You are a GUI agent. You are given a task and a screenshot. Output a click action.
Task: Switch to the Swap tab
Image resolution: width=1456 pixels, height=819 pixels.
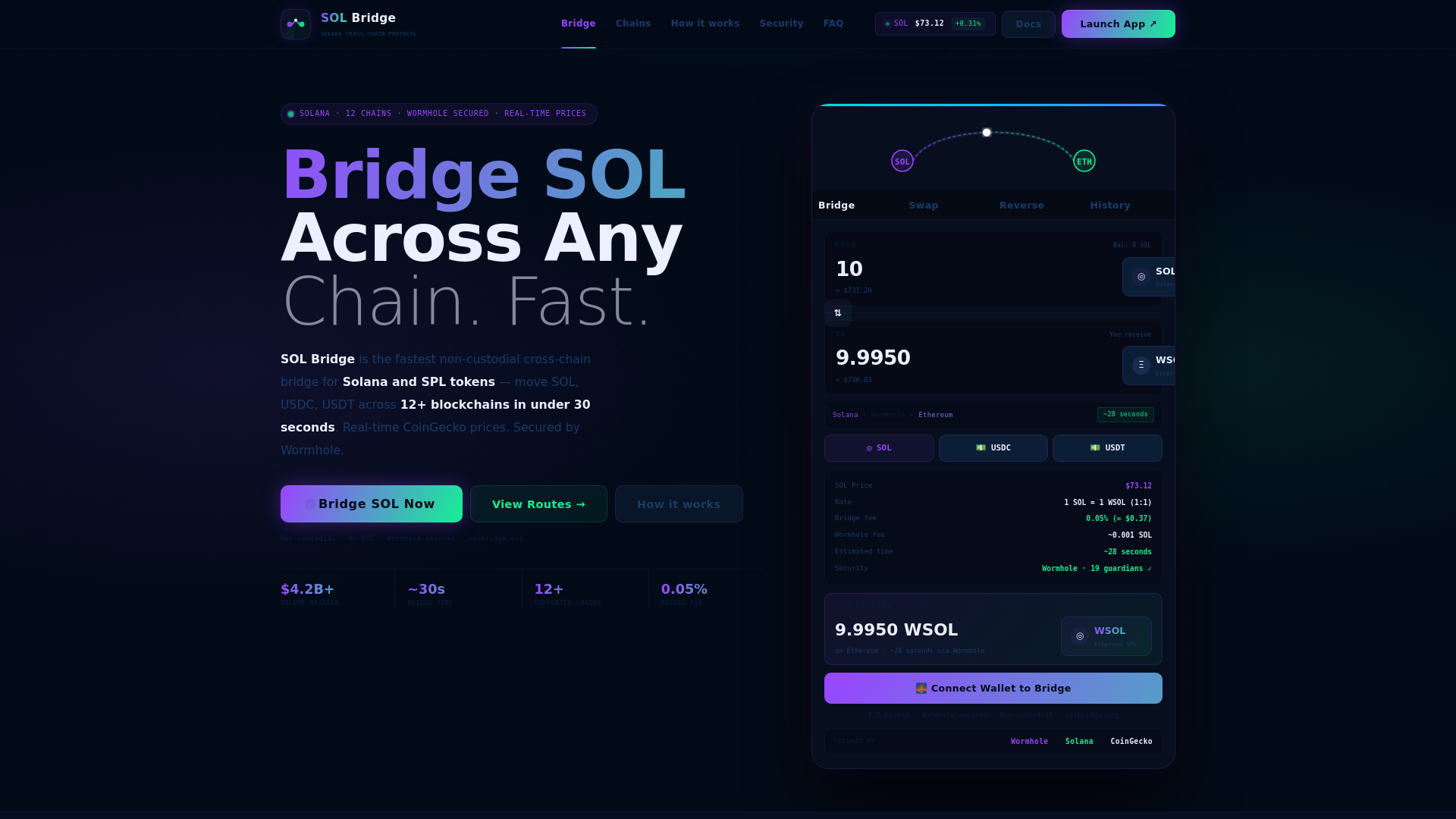click(924, 206)
